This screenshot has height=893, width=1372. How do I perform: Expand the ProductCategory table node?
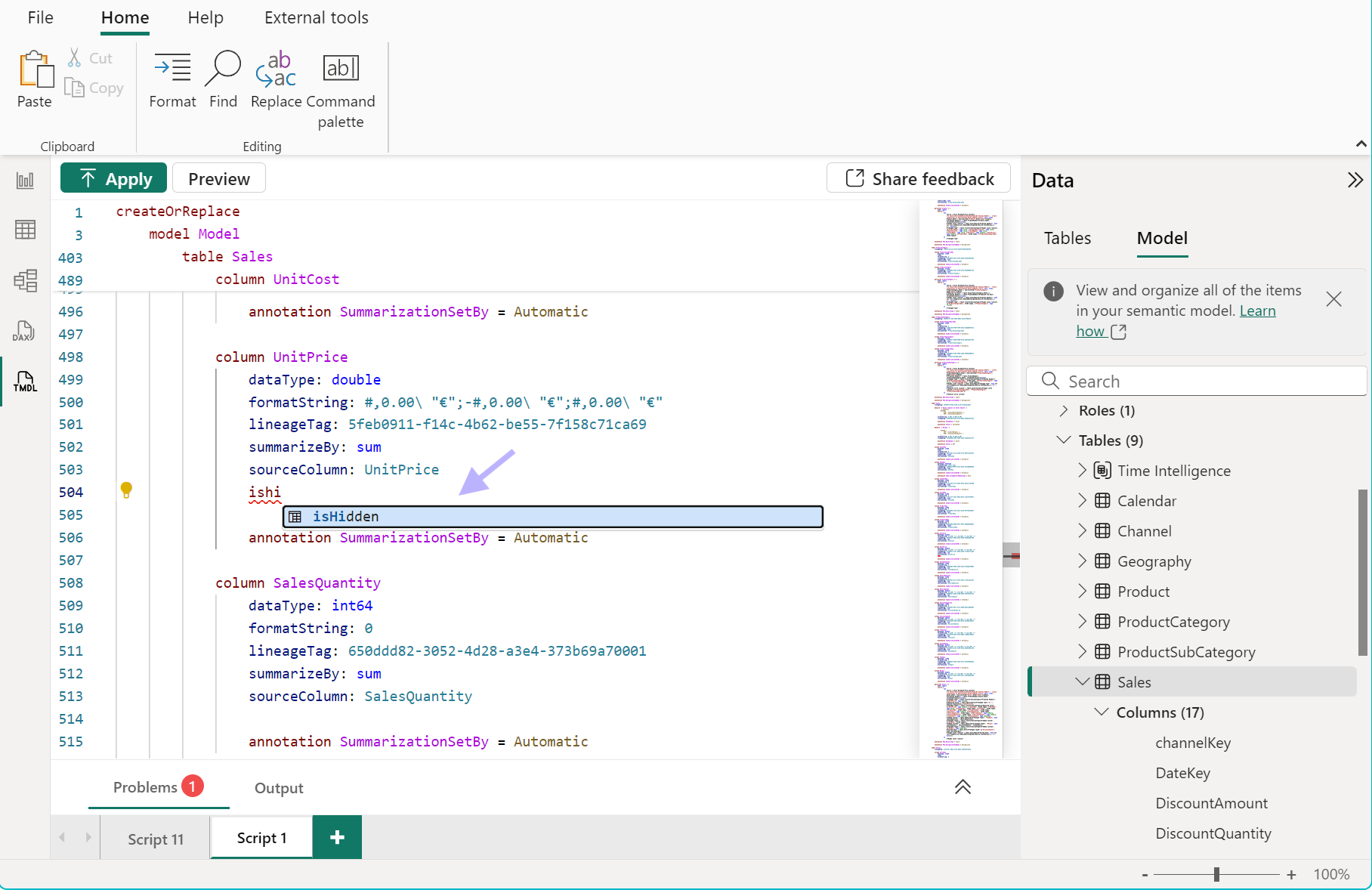click(1082, 621)
